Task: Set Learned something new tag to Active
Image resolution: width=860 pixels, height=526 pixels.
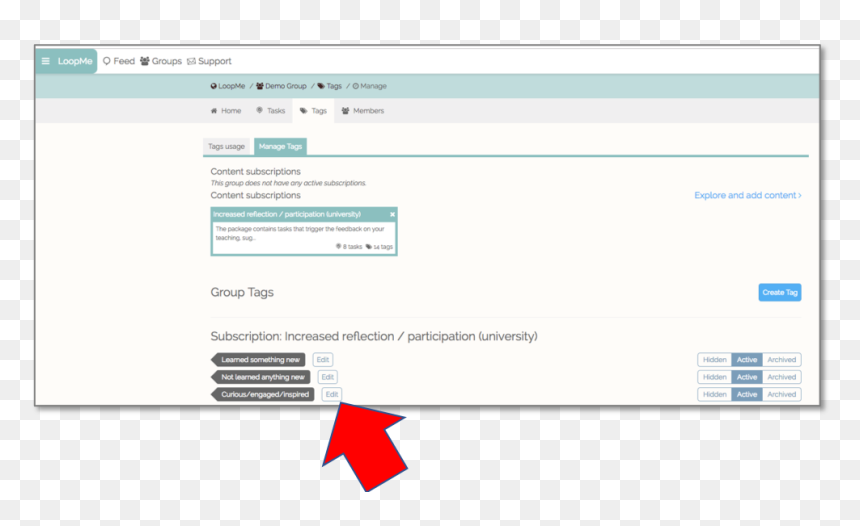Action: tap(746, 360)
